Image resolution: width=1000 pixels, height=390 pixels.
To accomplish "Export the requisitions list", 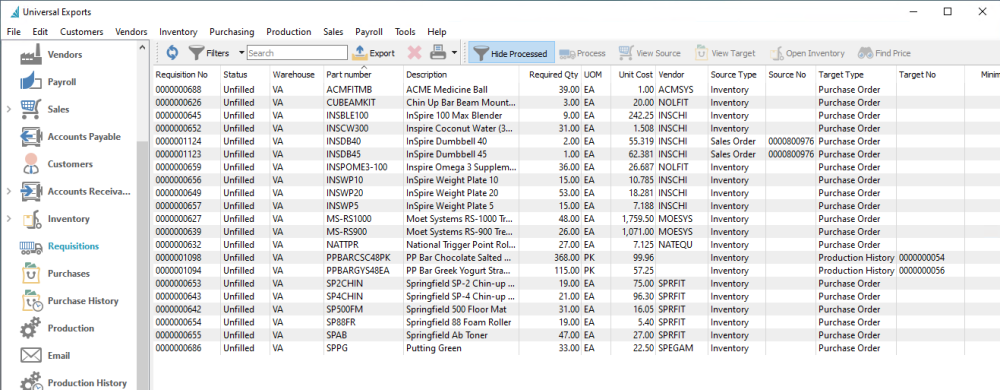I will point(374,53).
